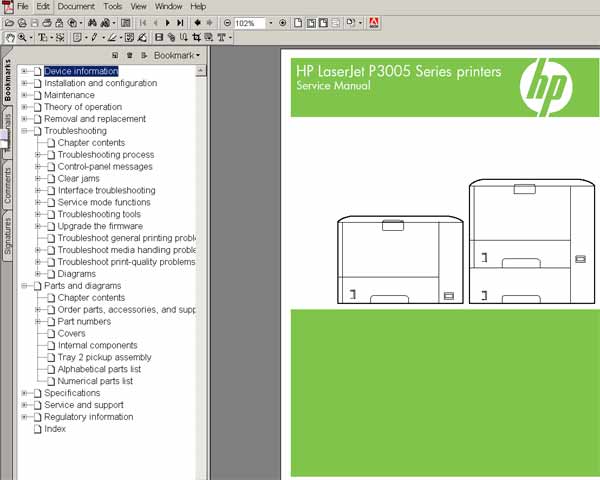Expand the Device information bookmark
Image resolution: width=600 pixels, height=480 pixels.
tap(24, 71)
